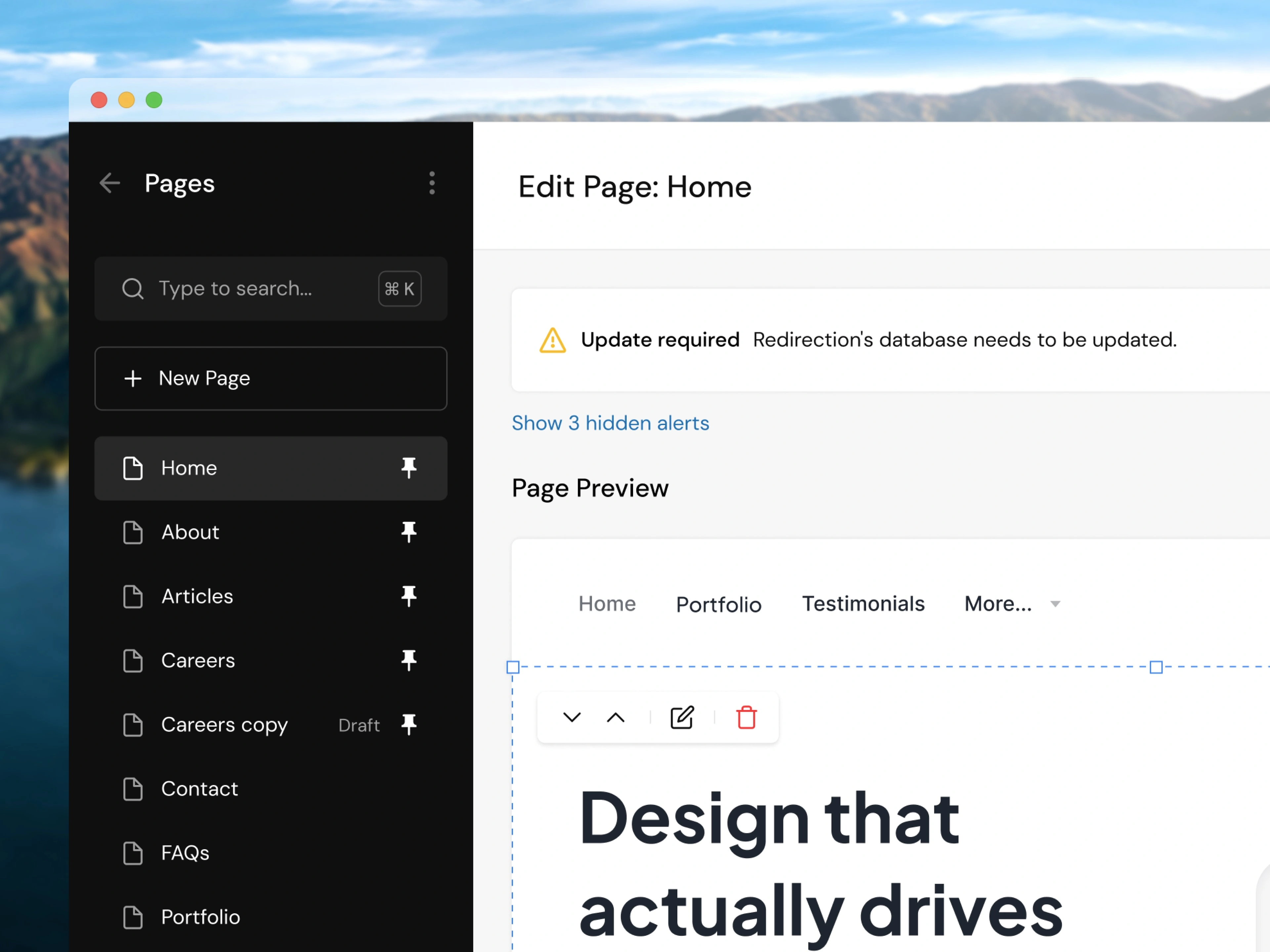This screenshot has width=1270, height=952.
Task: Toggle pin for Careers copy draft
Action: [x=409, y=725]
